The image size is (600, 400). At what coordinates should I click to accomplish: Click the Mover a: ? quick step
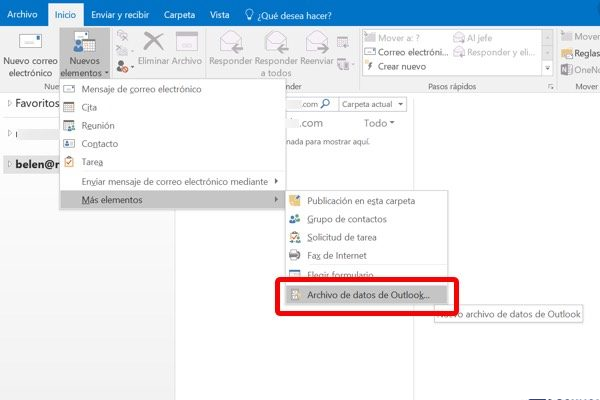(x=392, y=38)
